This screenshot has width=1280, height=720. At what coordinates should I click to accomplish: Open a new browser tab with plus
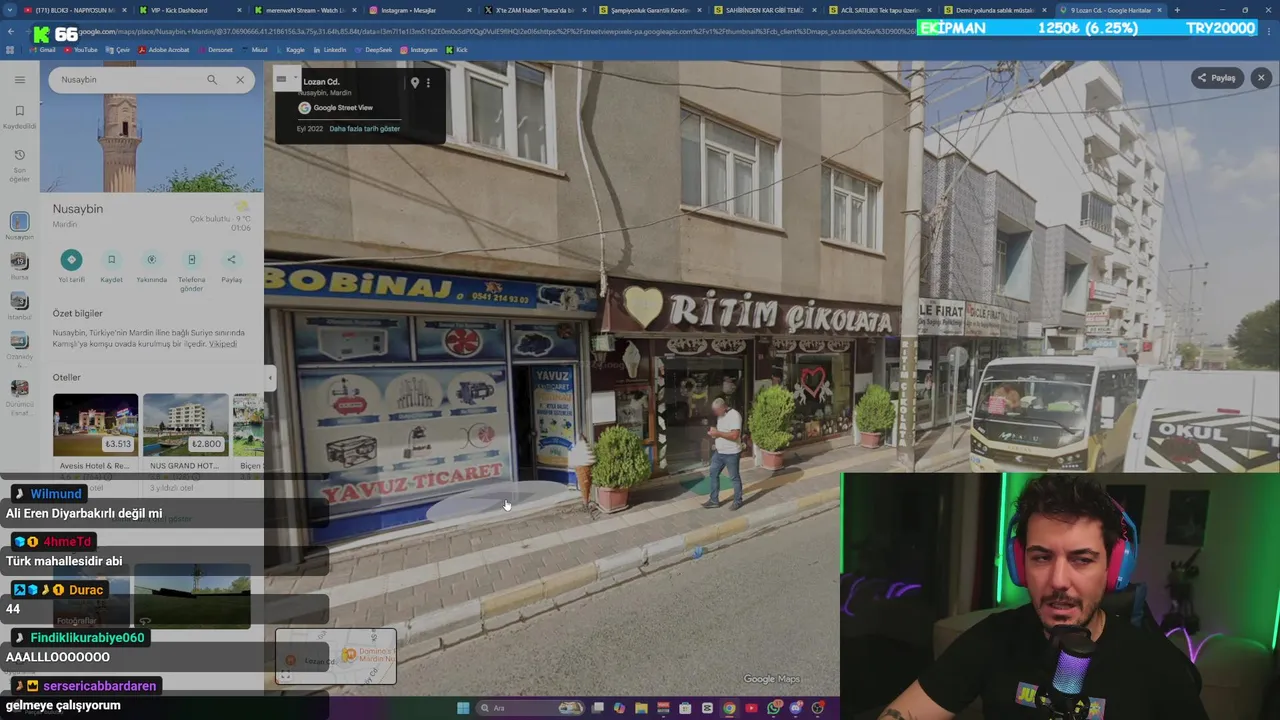tap(1176, 10)
